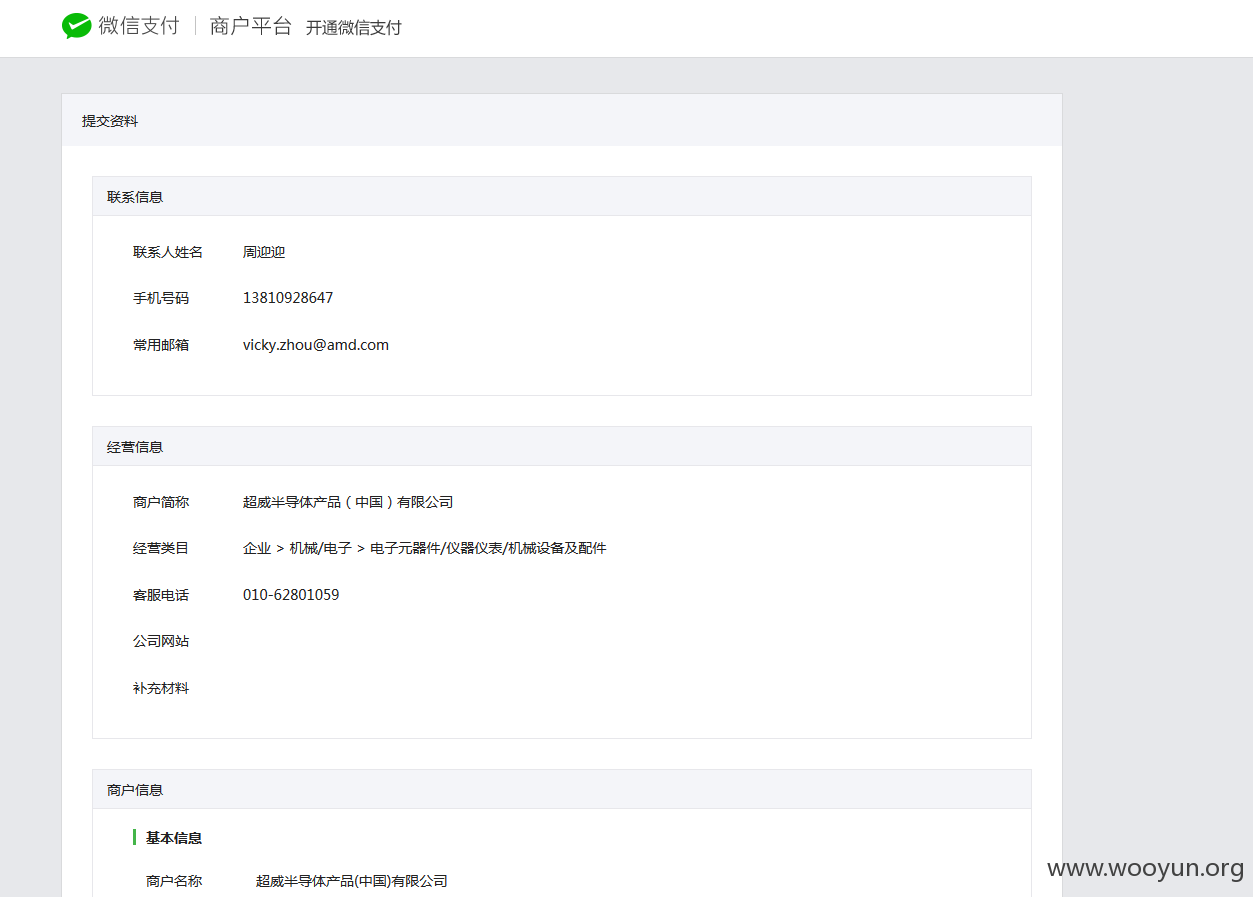
Task: Click the 补充材料 label
Action: coord(161,688)
